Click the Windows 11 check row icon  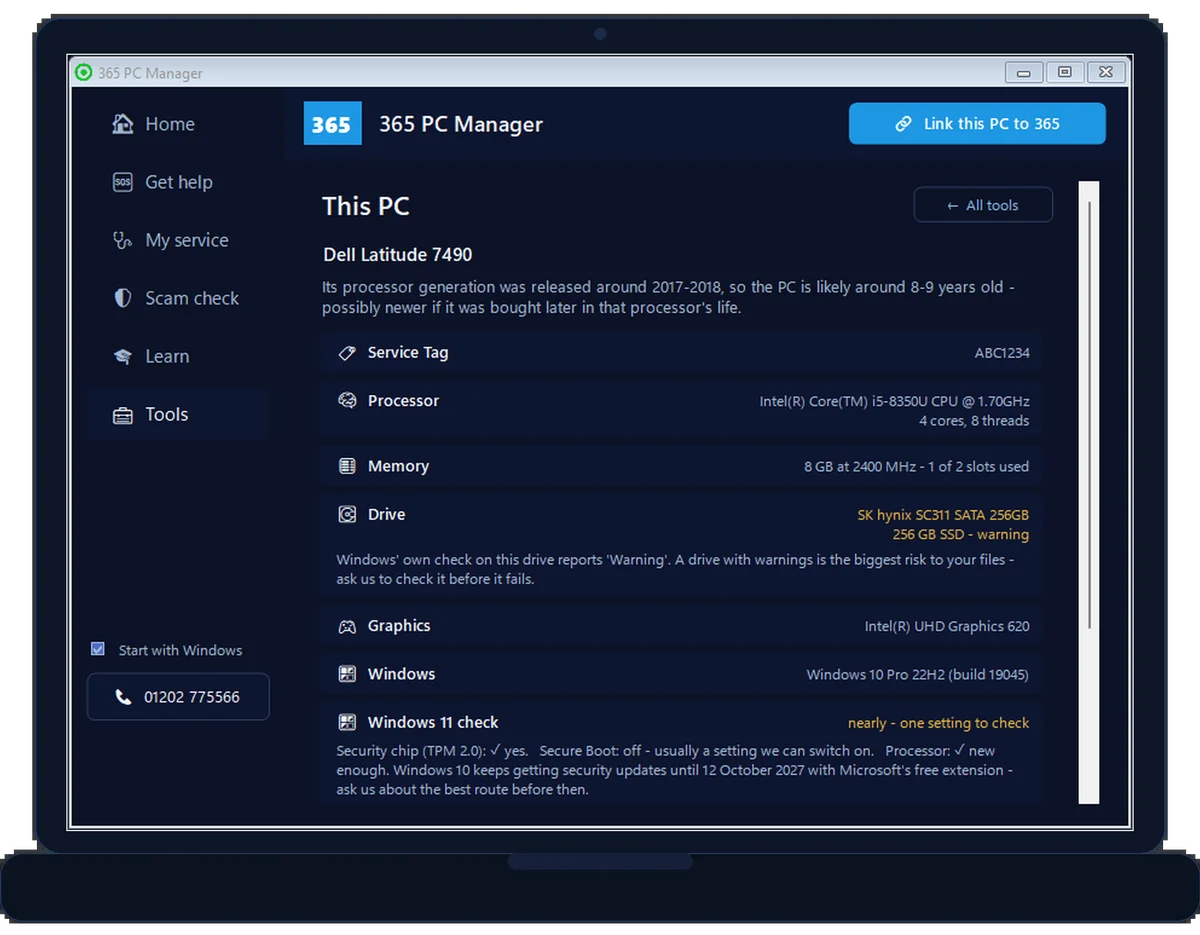(x=347, y=722)
